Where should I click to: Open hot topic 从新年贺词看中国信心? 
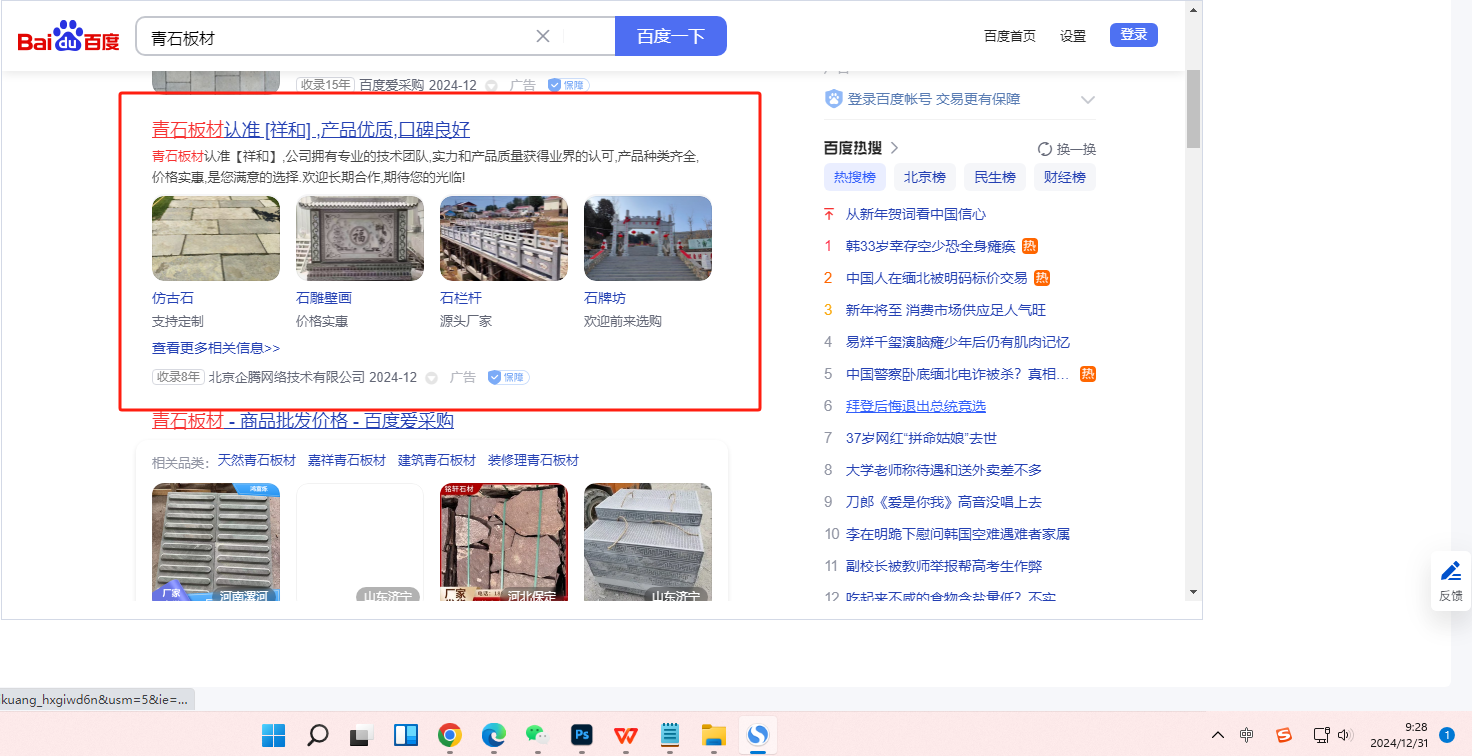[916, 214]
